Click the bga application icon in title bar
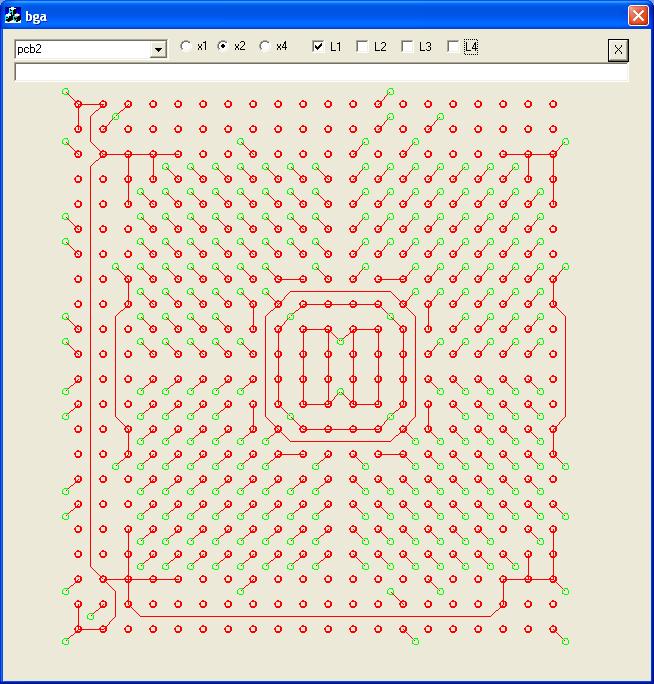 pos(13,16)
